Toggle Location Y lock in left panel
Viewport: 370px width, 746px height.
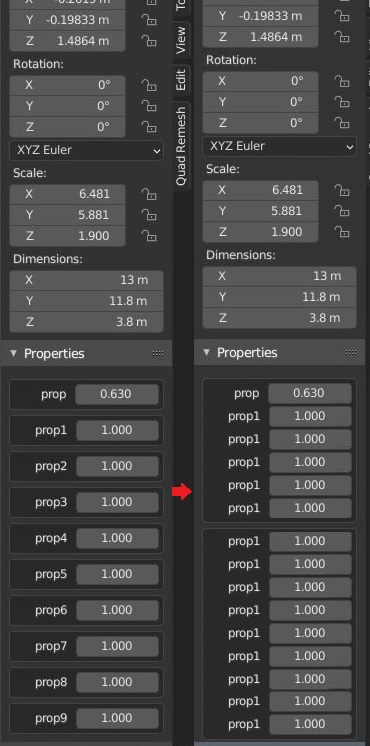pos(149,20)
